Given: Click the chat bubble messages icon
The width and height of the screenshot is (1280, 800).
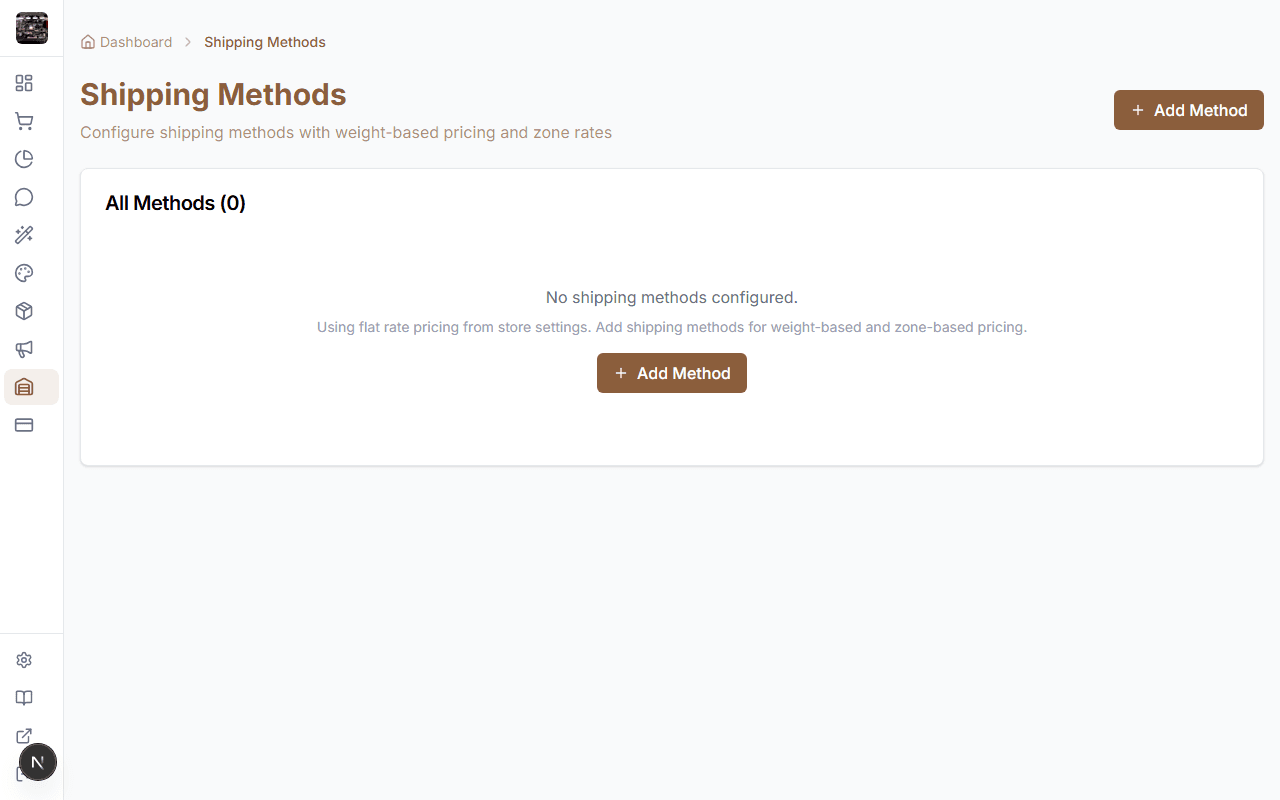Looking at the screenshot, I should (x=24, y=197).
